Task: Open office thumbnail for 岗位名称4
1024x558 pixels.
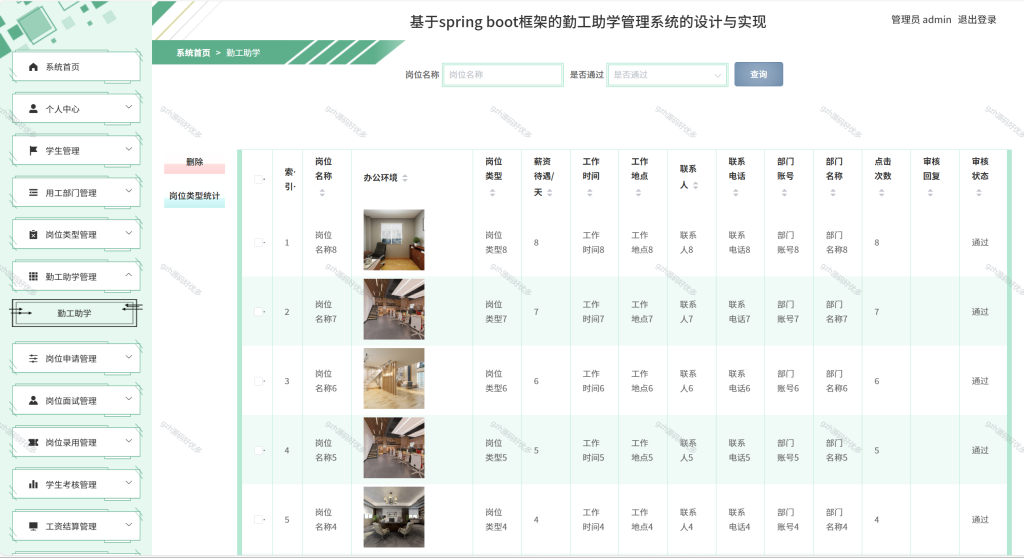Action: coord(394,517)
